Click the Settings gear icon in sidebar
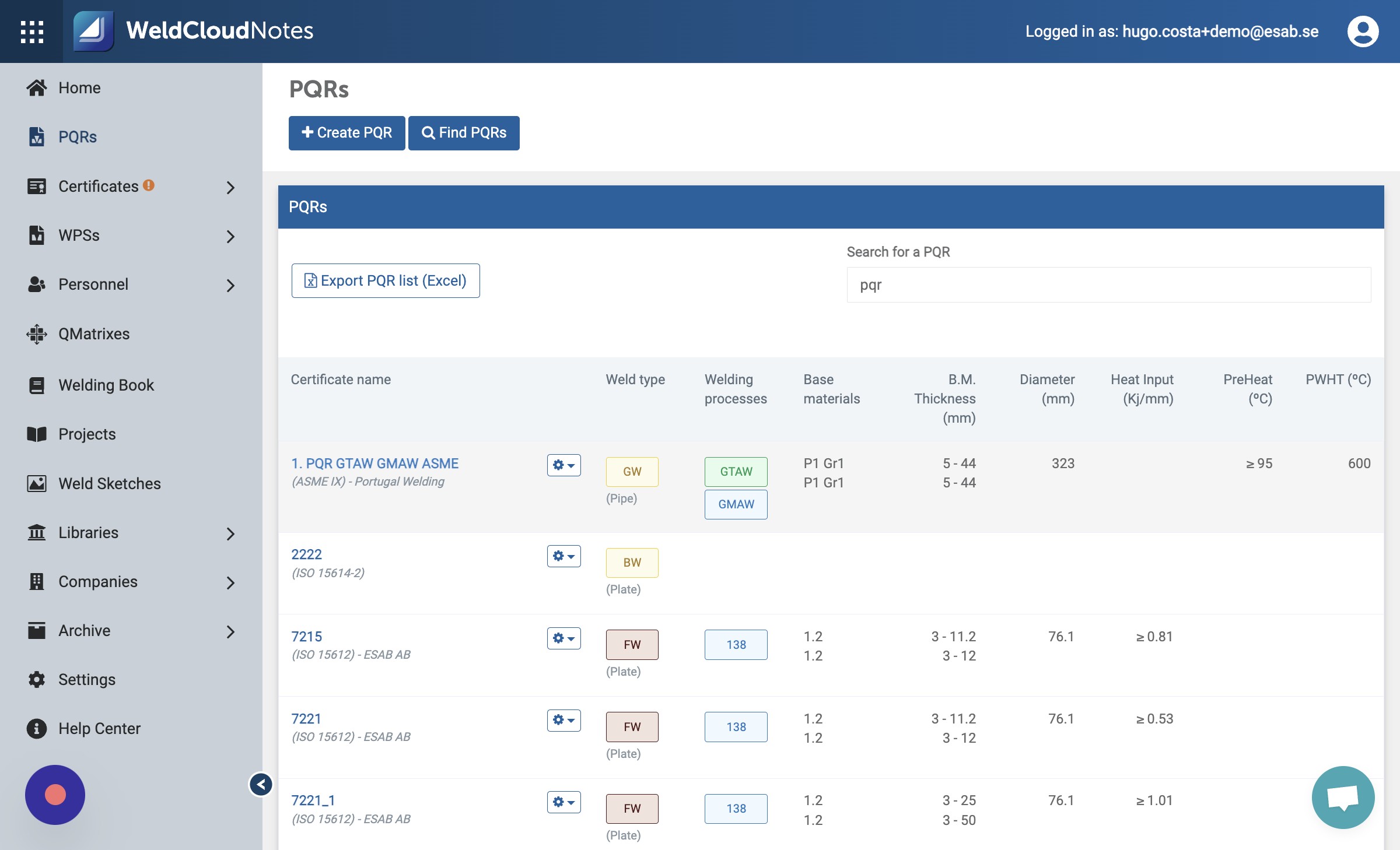Viewport: 1400px width, 850px height. [37, 679]
